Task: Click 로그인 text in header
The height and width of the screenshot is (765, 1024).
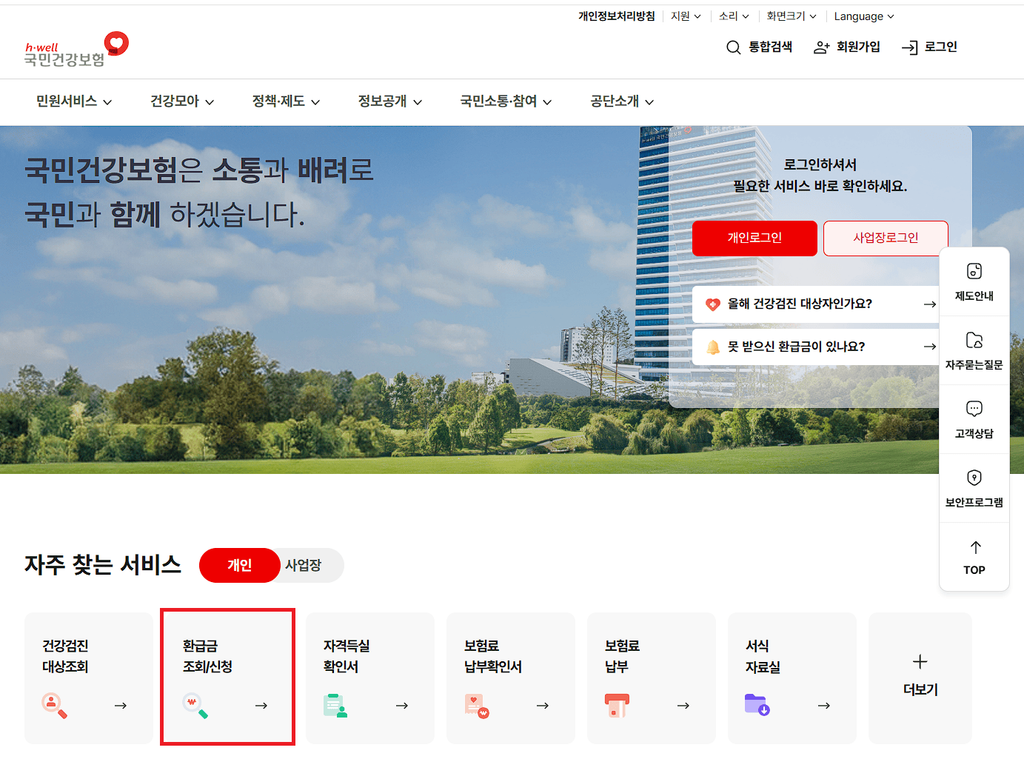Action: [x=940, y=47]
